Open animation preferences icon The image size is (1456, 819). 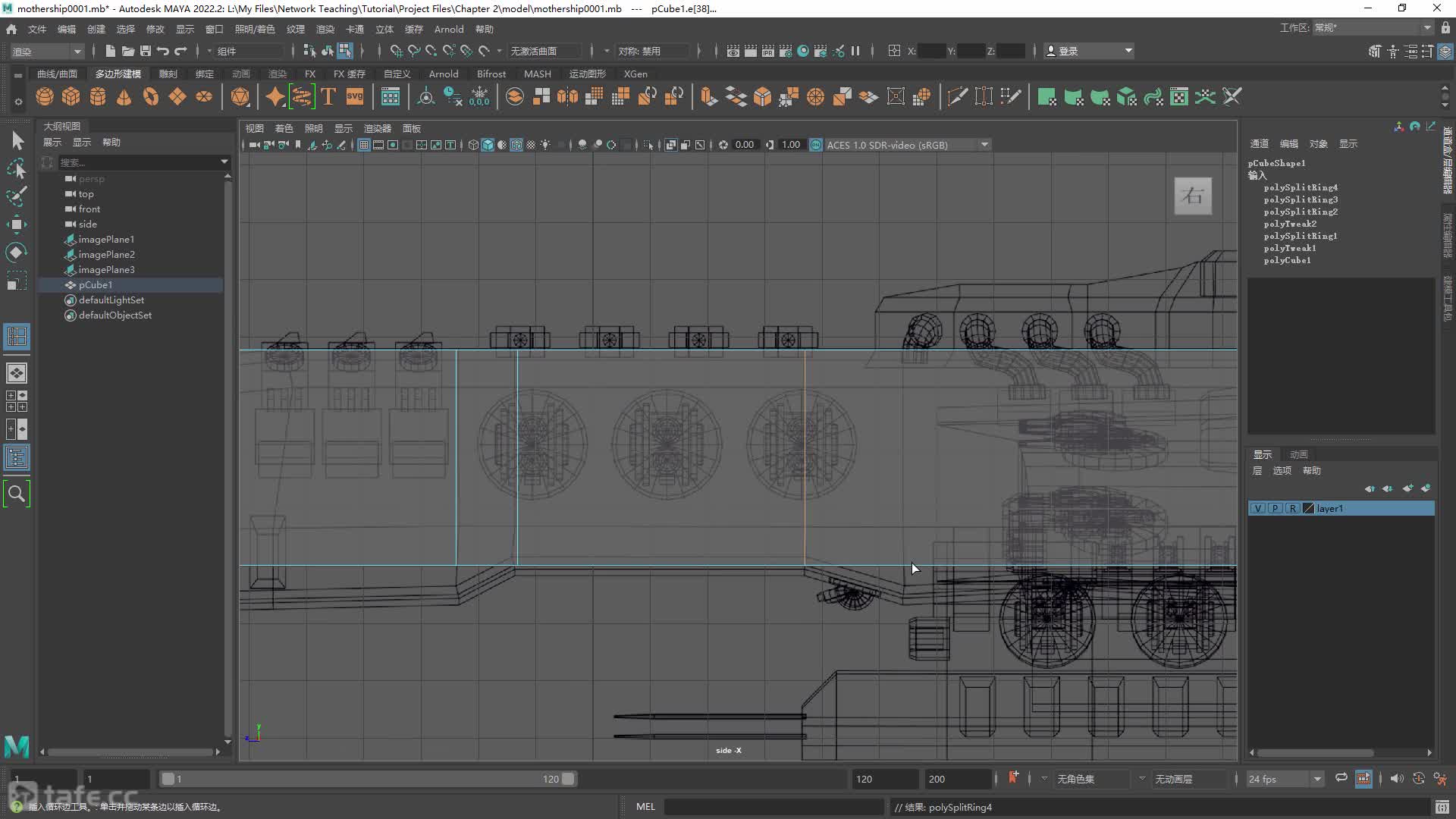[1440, 779]
